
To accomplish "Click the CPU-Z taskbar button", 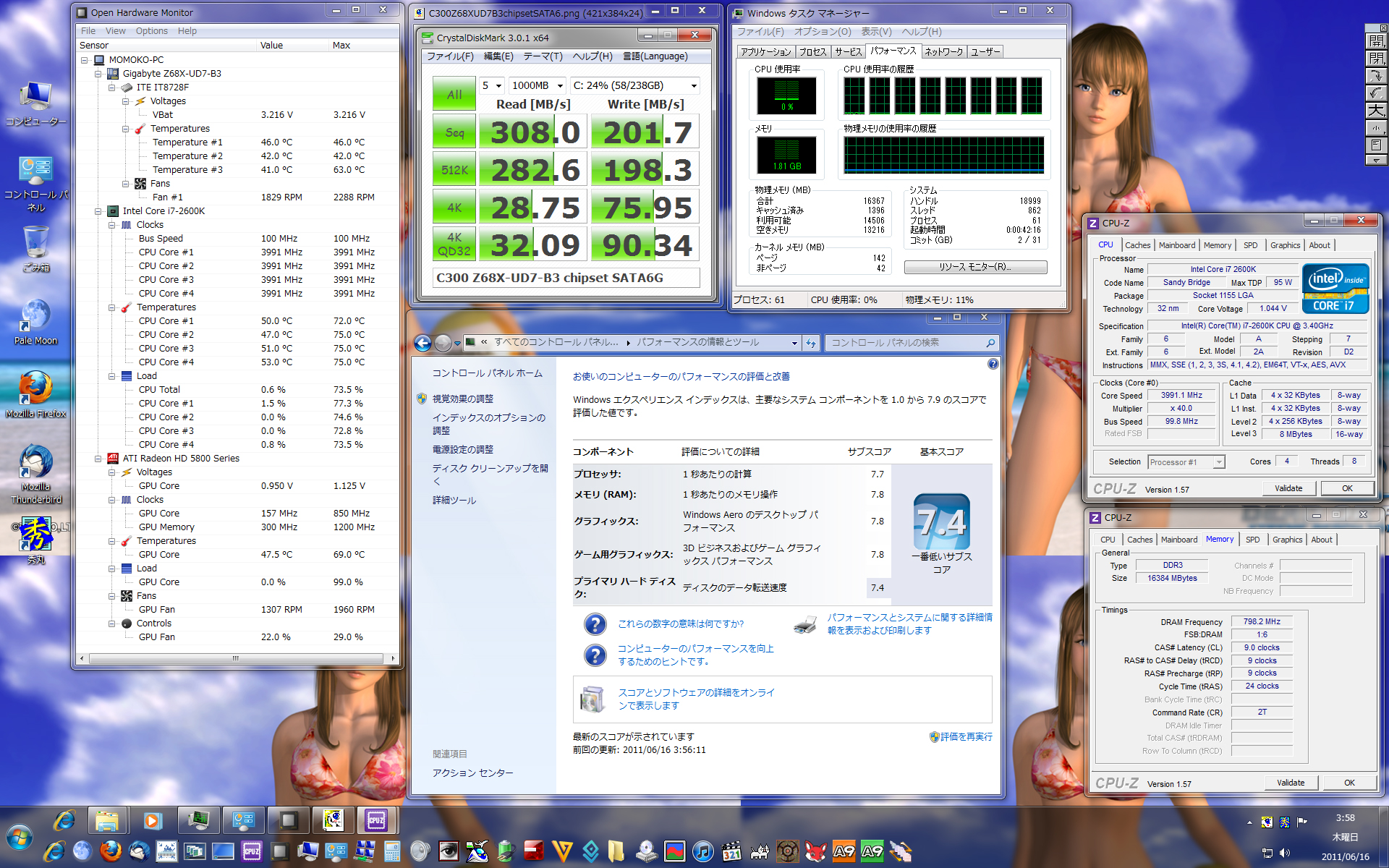I will pos(376,820).
